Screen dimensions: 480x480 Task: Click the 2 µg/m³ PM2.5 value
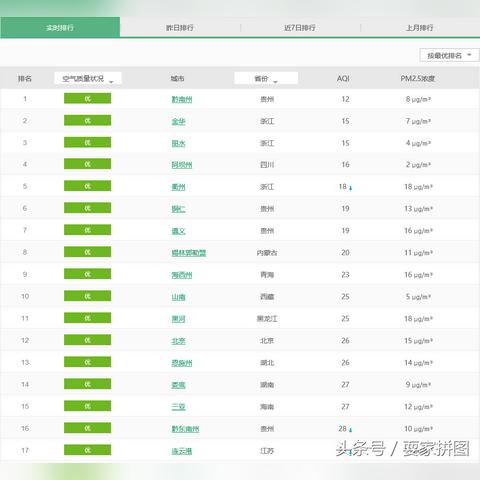tap(418, 165)
